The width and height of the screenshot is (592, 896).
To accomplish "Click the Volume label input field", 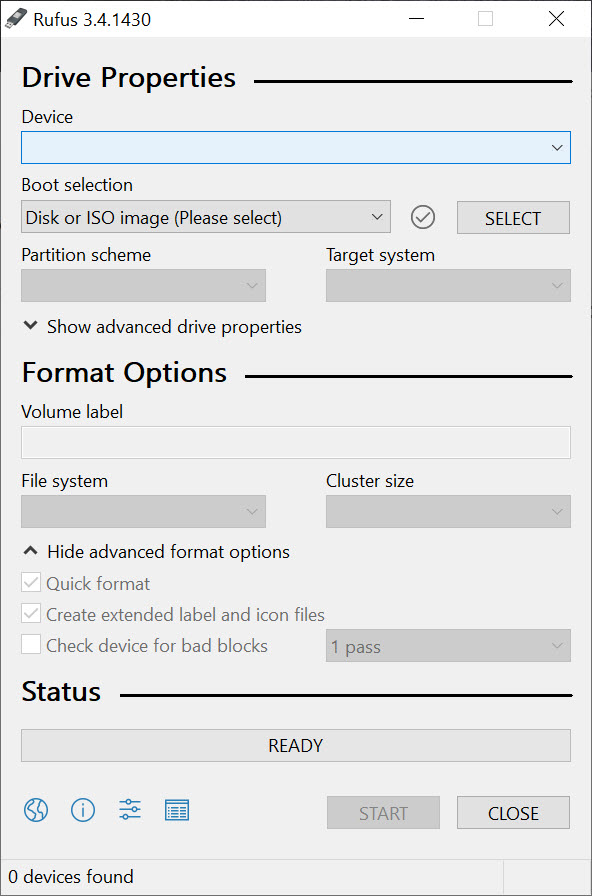I will [x=296, y=442].
